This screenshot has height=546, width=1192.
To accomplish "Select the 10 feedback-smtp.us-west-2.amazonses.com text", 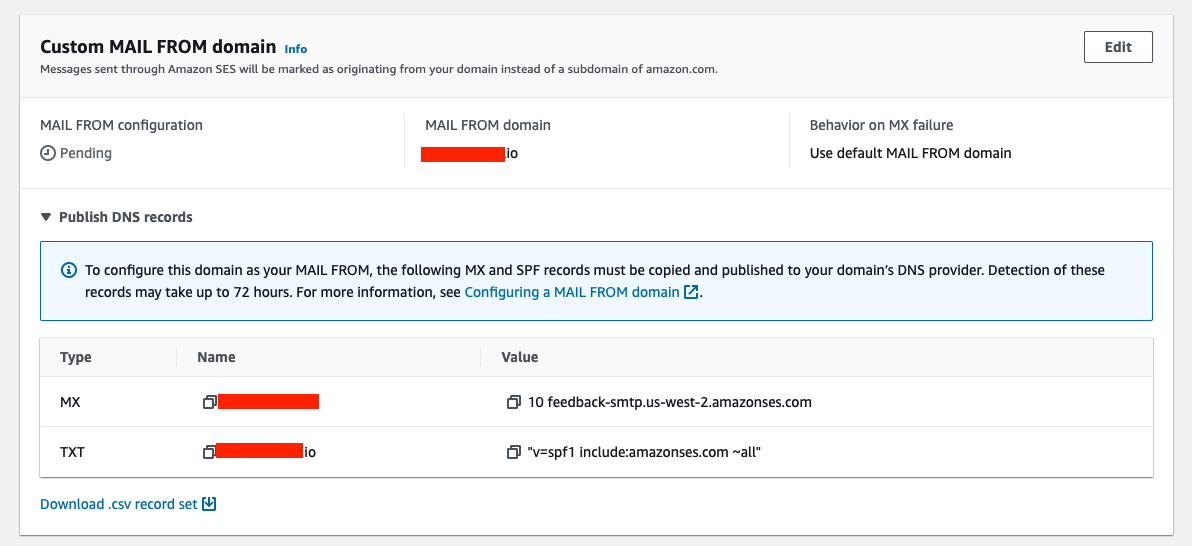I will (669, 402).
